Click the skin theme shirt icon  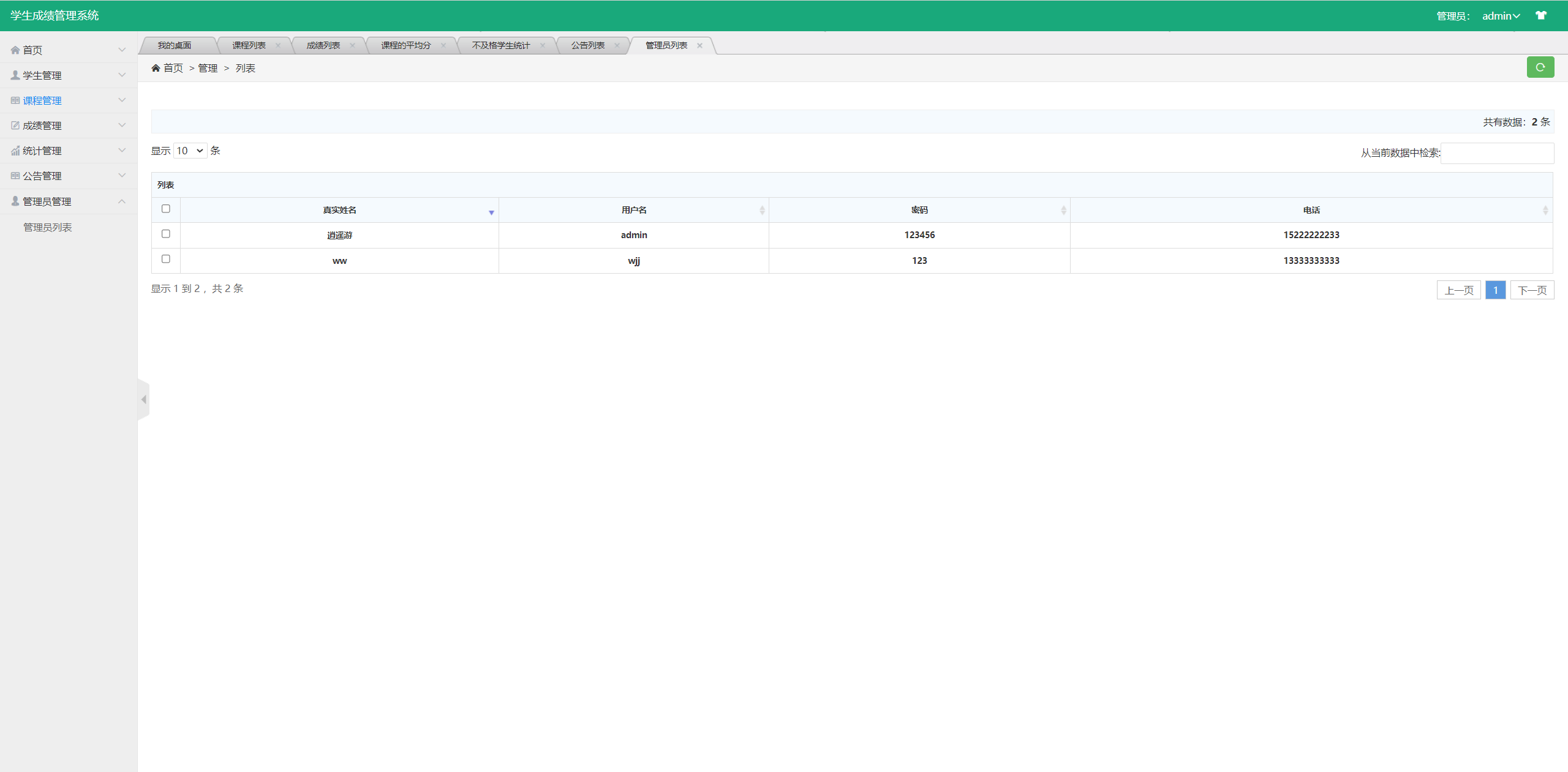[x=1541, y=15]
